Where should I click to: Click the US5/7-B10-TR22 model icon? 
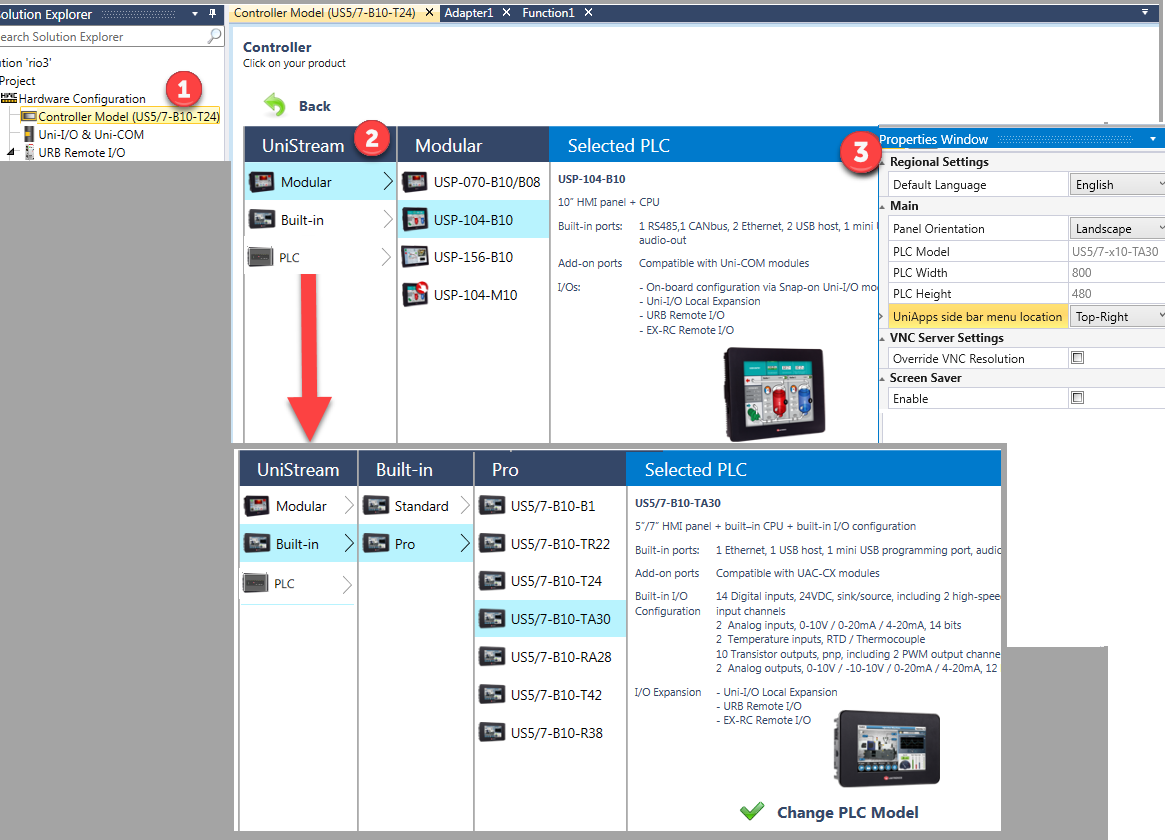(491, 543)
